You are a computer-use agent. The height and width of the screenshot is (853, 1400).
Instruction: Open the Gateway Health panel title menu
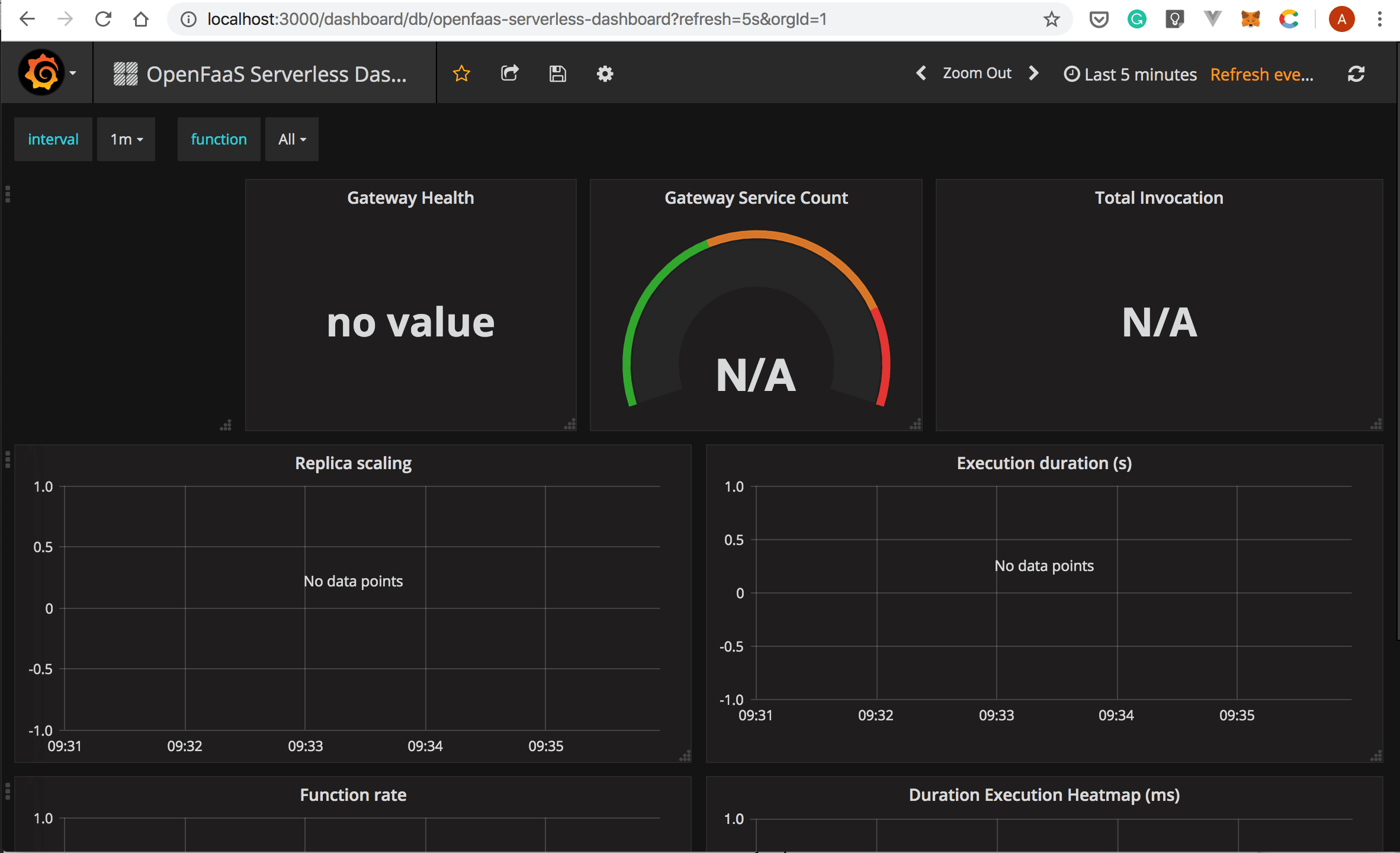tap(410, 197)
